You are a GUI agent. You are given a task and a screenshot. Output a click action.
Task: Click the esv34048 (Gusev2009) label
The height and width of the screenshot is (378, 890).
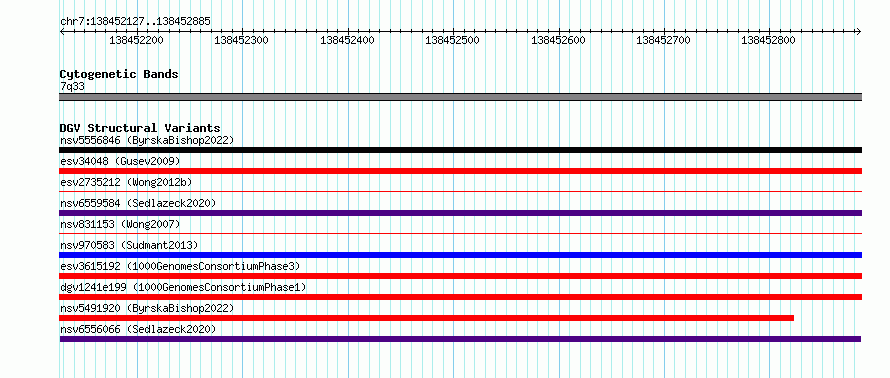point(120,161)
